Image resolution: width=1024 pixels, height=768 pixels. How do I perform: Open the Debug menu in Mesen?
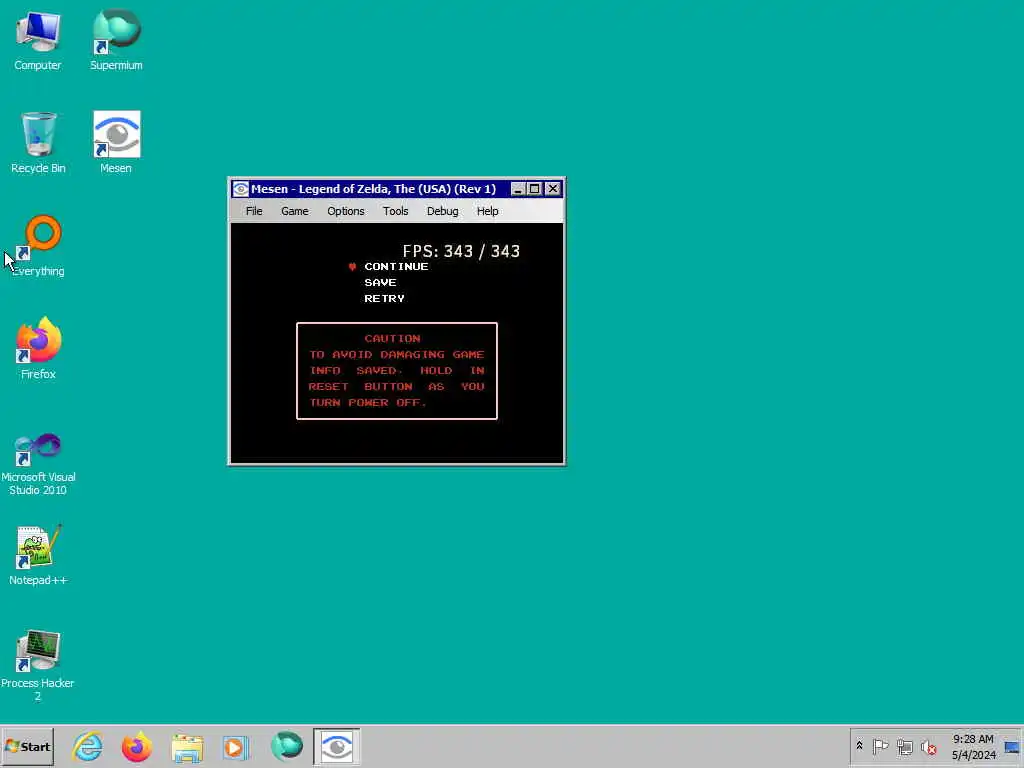point(442,211)
